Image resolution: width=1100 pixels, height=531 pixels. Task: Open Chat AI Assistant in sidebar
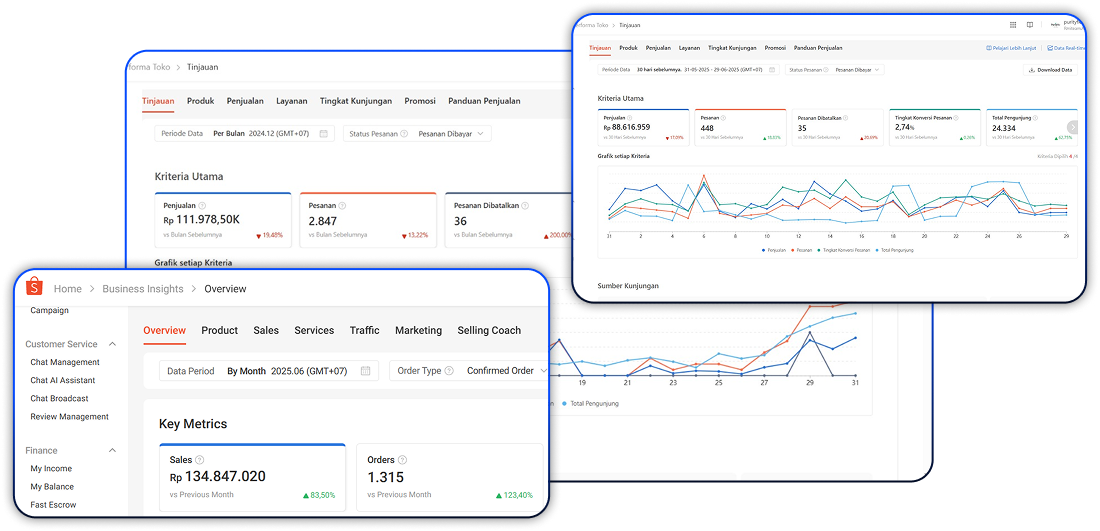click(63, 380)
